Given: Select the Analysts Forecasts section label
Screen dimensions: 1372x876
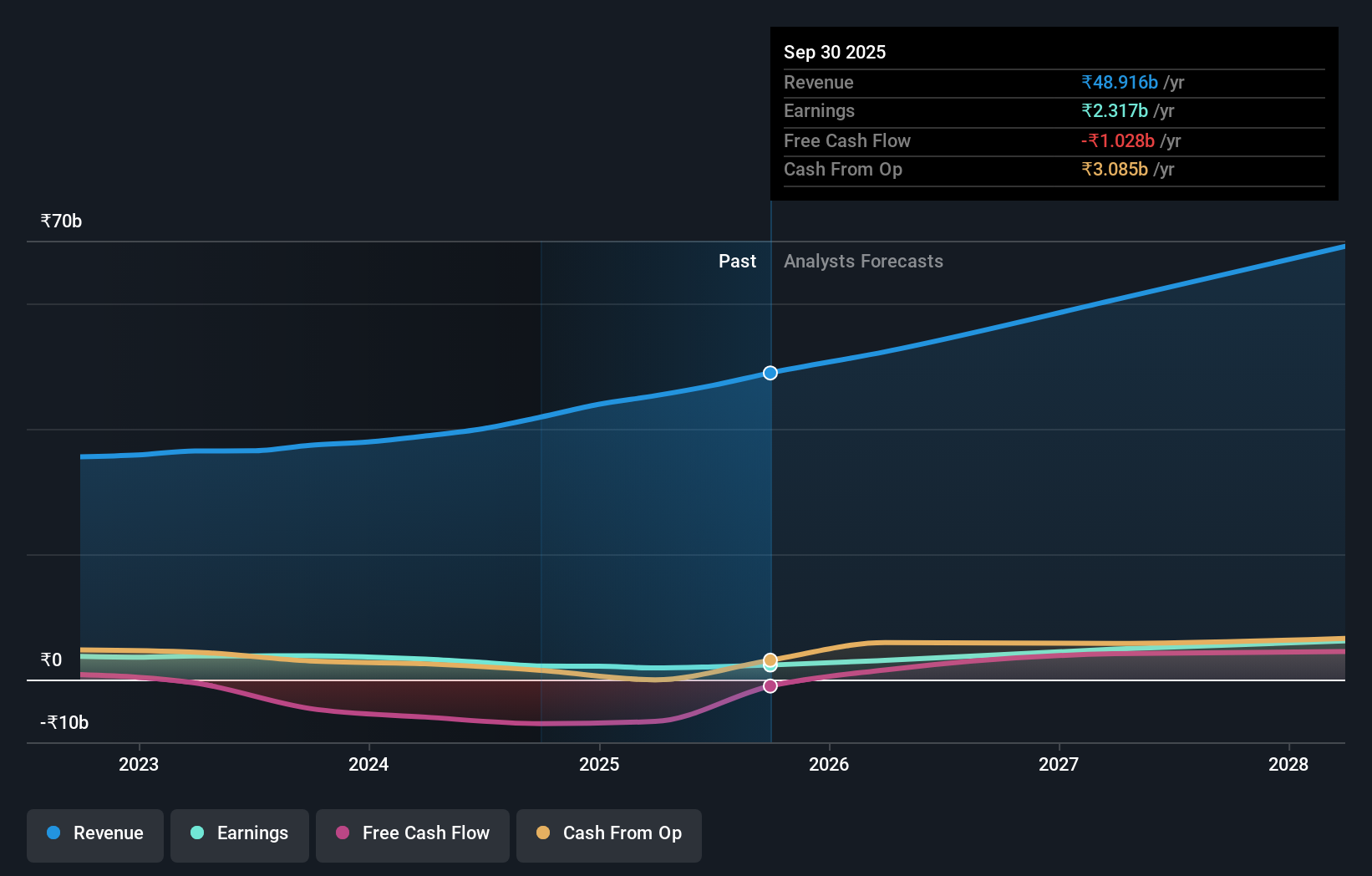Looking at the screenshot, I should point(863,261).
